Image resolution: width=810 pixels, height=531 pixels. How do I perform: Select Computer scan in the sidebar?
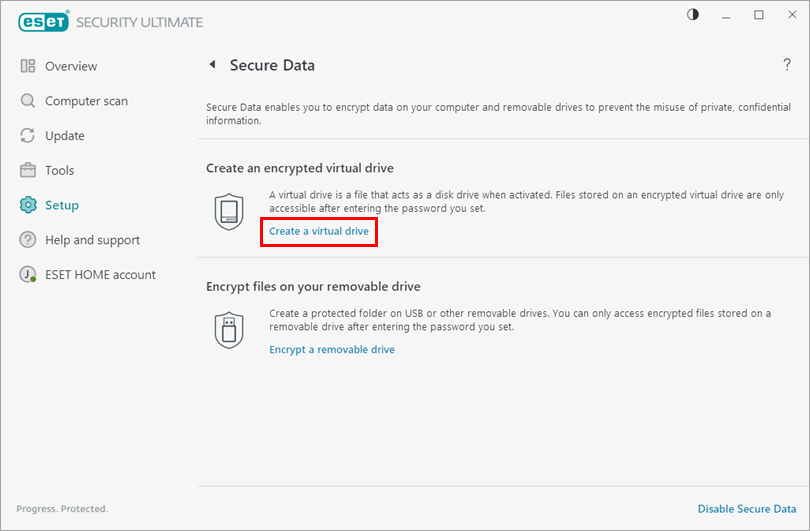point(86,101)
